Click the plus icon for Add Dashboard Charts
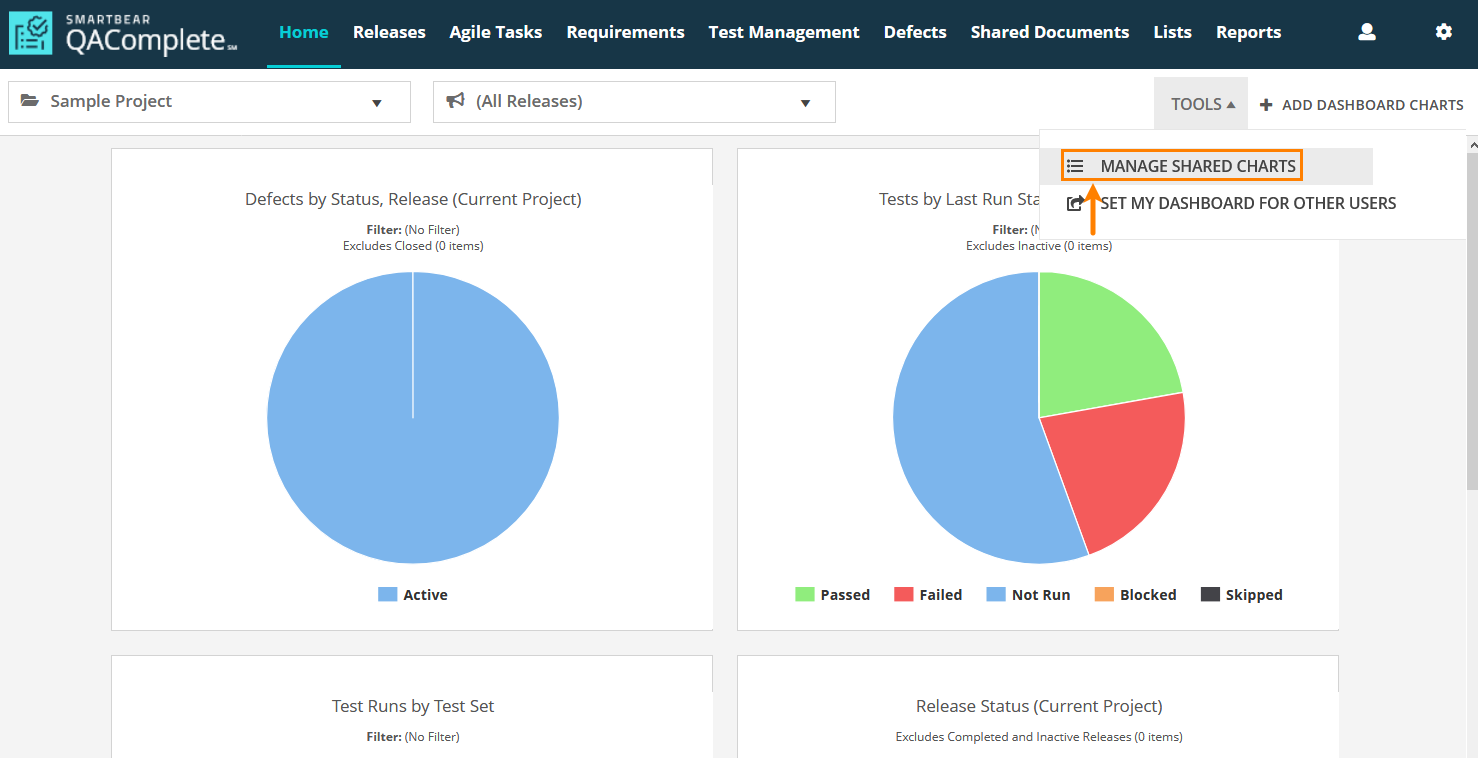The width and height of the screenshot is (1478, 758). click(1266, 105)
